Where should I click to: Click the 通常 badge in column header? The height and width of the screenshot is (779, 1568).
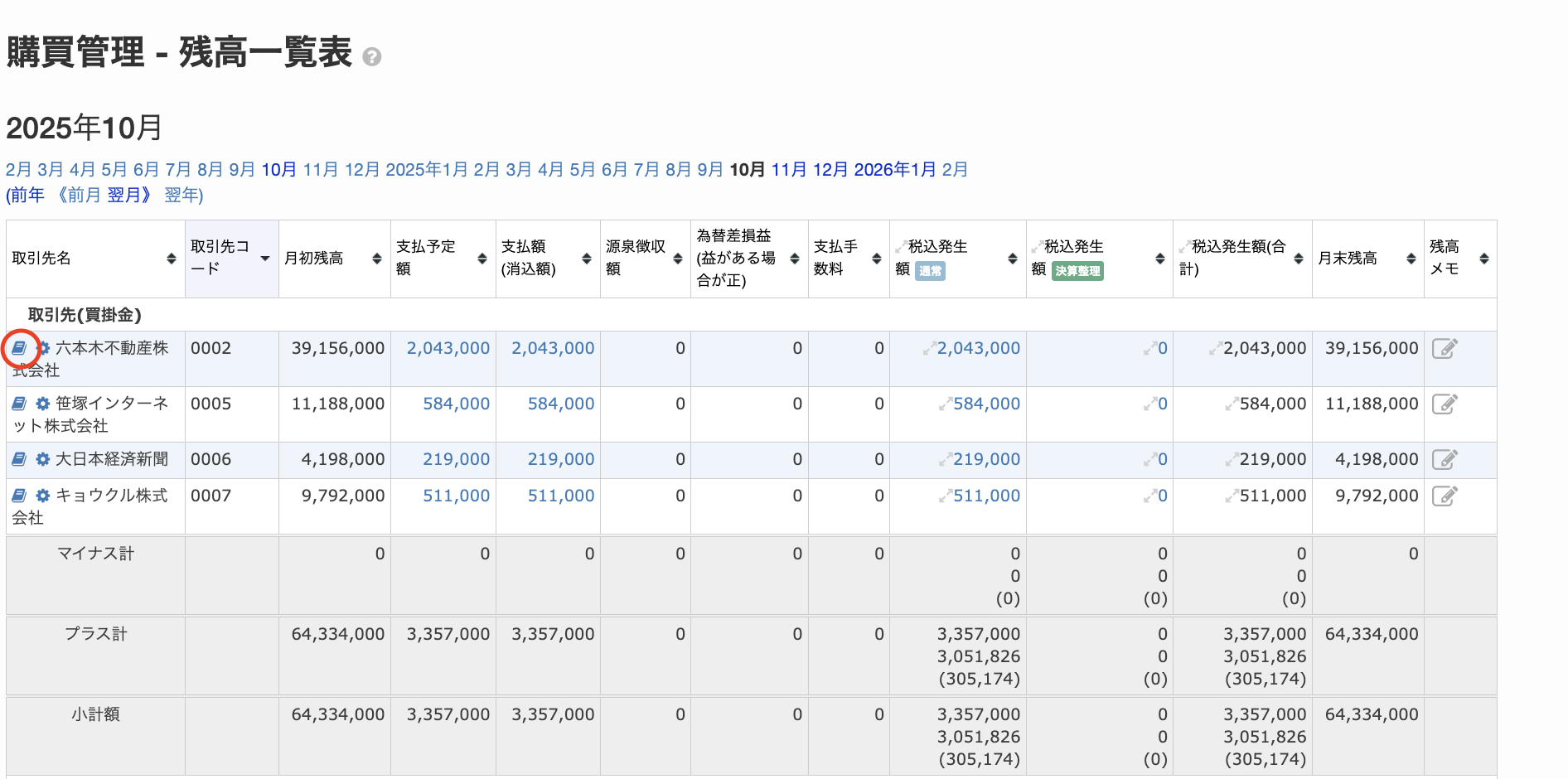coord(930,271)
